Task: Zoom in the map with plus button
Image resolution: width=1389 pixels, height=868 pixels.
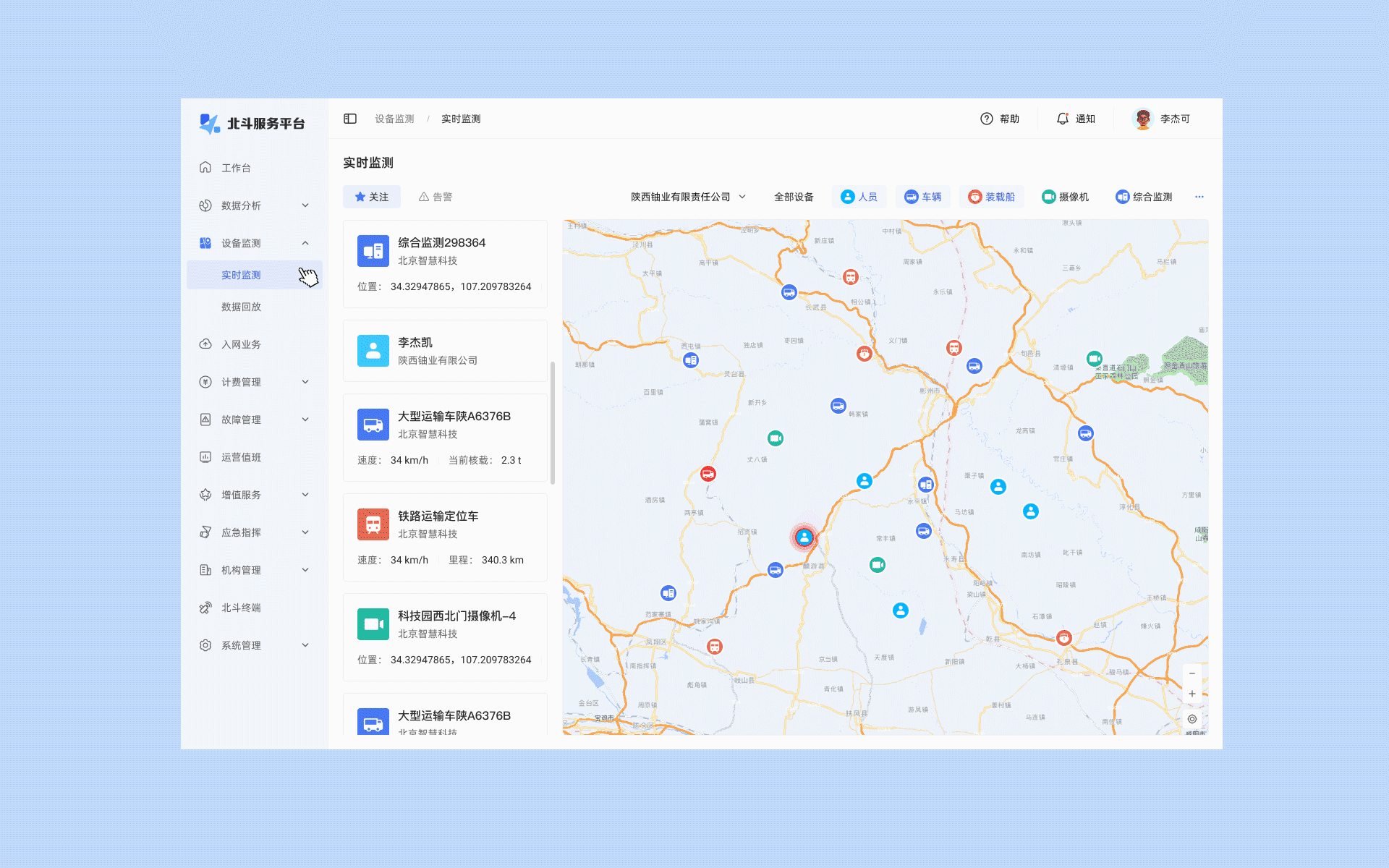Action: pyautogui.click(x=1192, y=694)
